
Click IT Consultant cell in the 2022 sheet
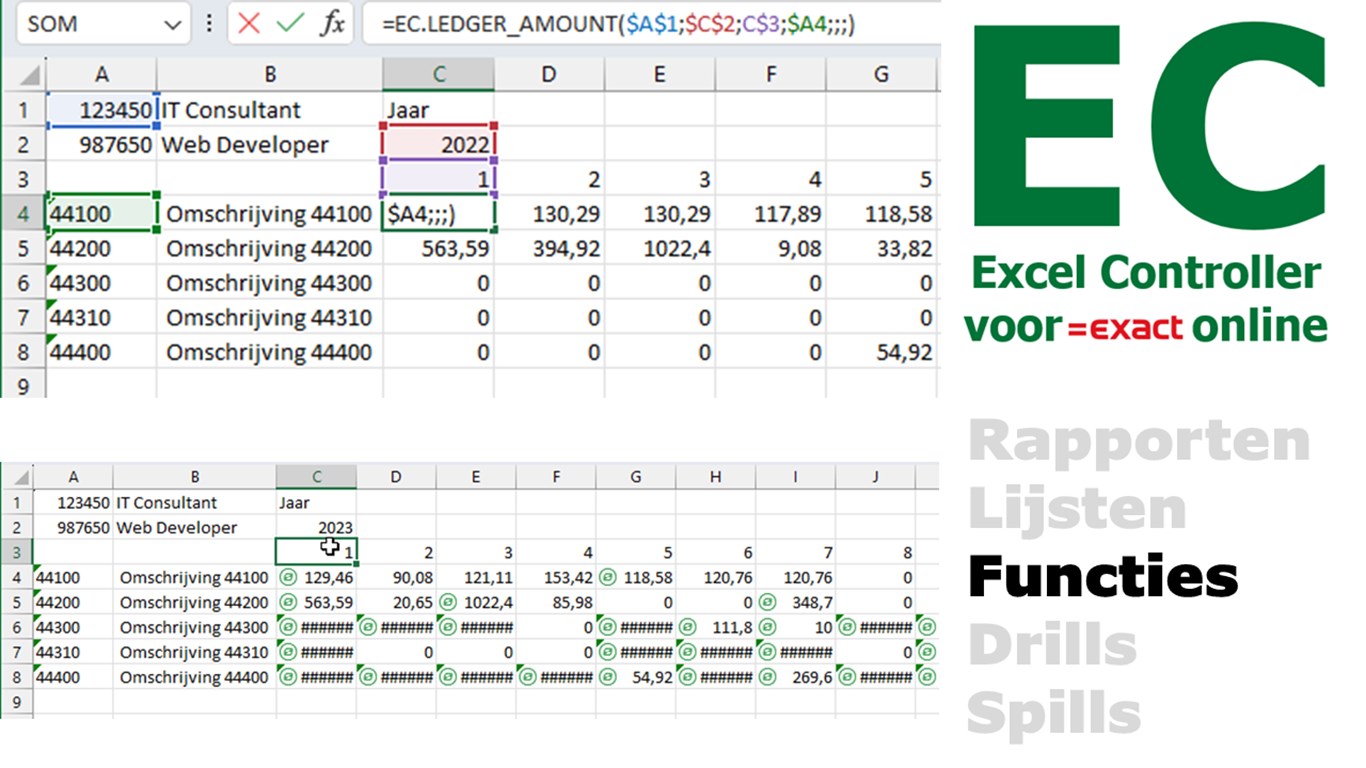(269, 110)
